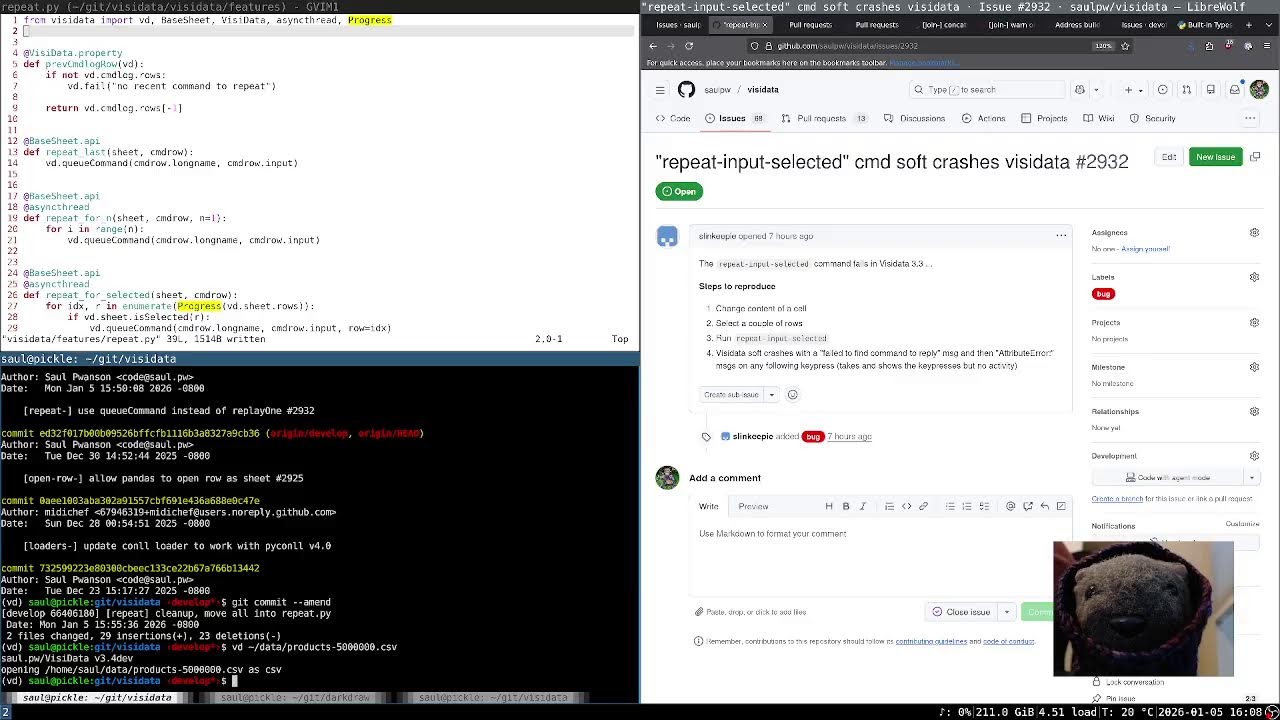Edit Labels with the gear icon
Image resolution: width=1280 pixels, height=720 pixels.
pyautogui.click(x=1254, y=277)
